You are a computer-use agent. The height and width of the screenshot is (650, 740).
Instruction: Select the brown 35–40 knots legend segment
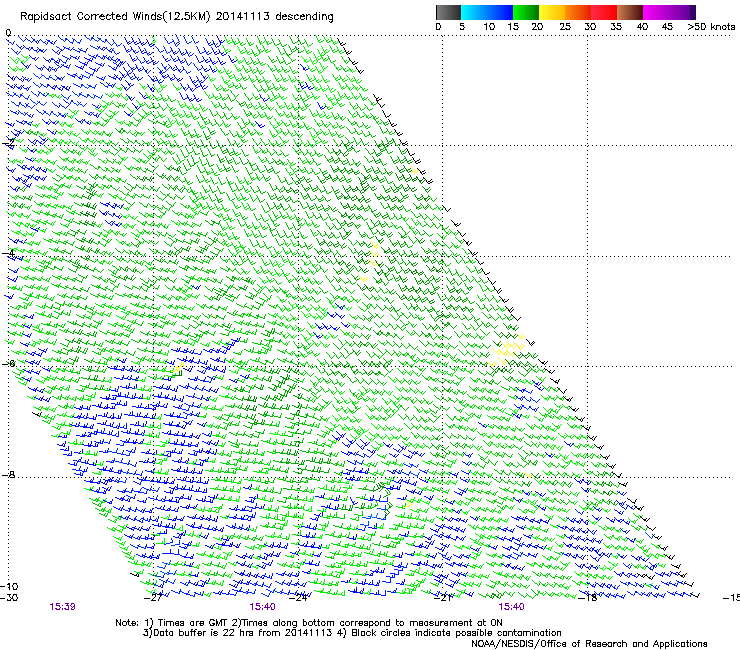pyautogui.click(x=630, y=12)
